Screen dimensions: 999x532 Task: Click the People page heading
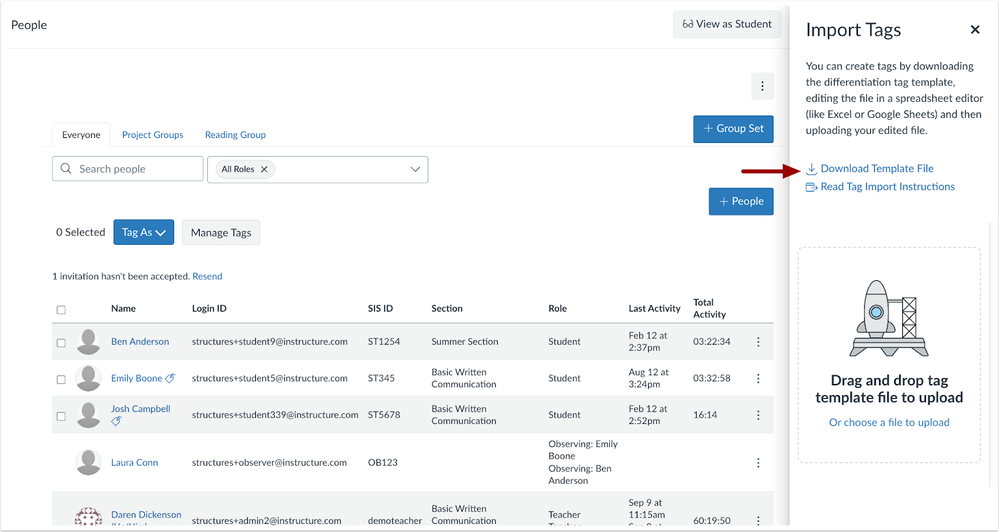29,25
